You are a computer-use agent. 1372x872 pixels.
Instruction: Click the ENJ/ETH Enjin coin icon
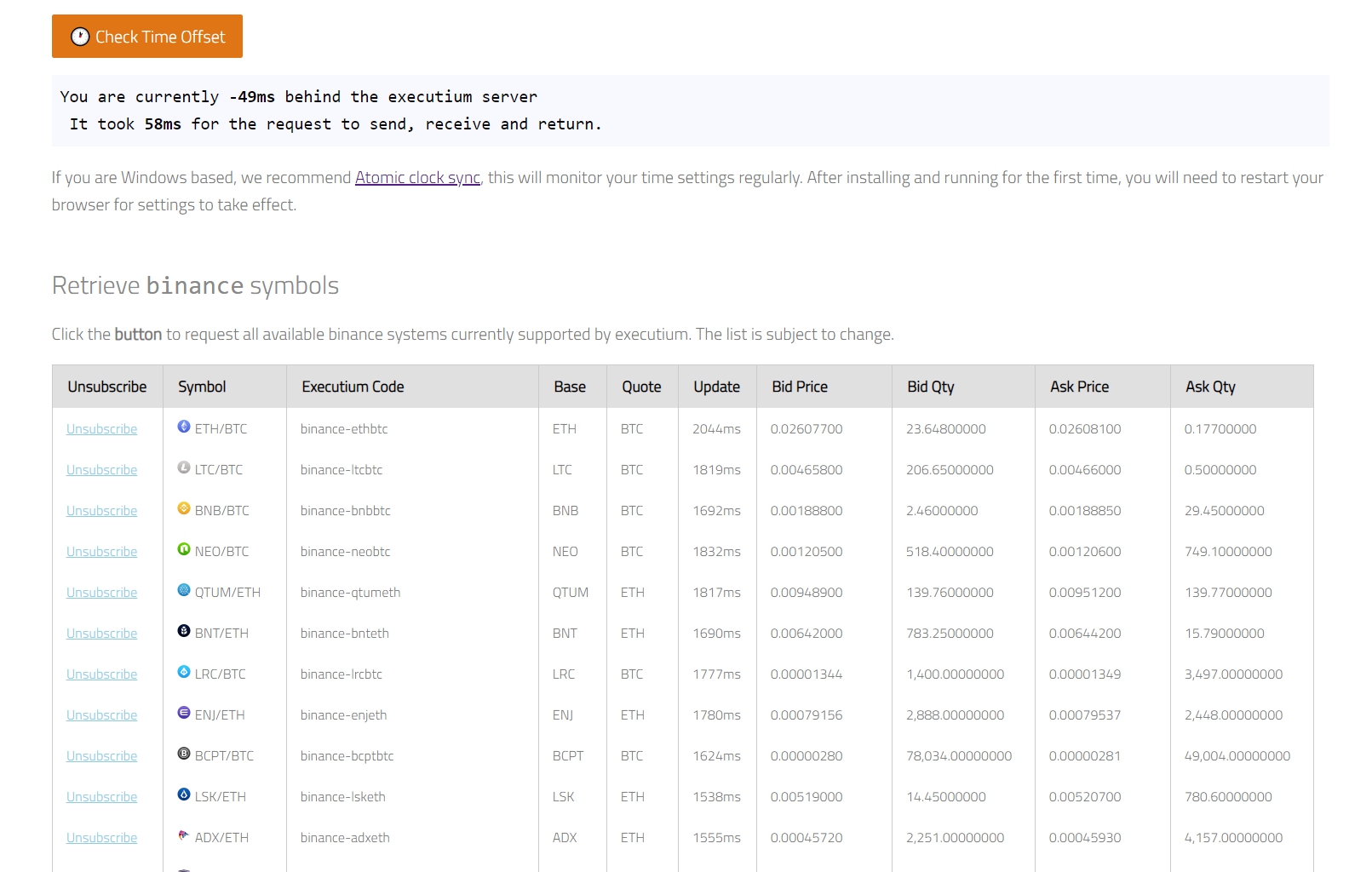coord(184,713)
